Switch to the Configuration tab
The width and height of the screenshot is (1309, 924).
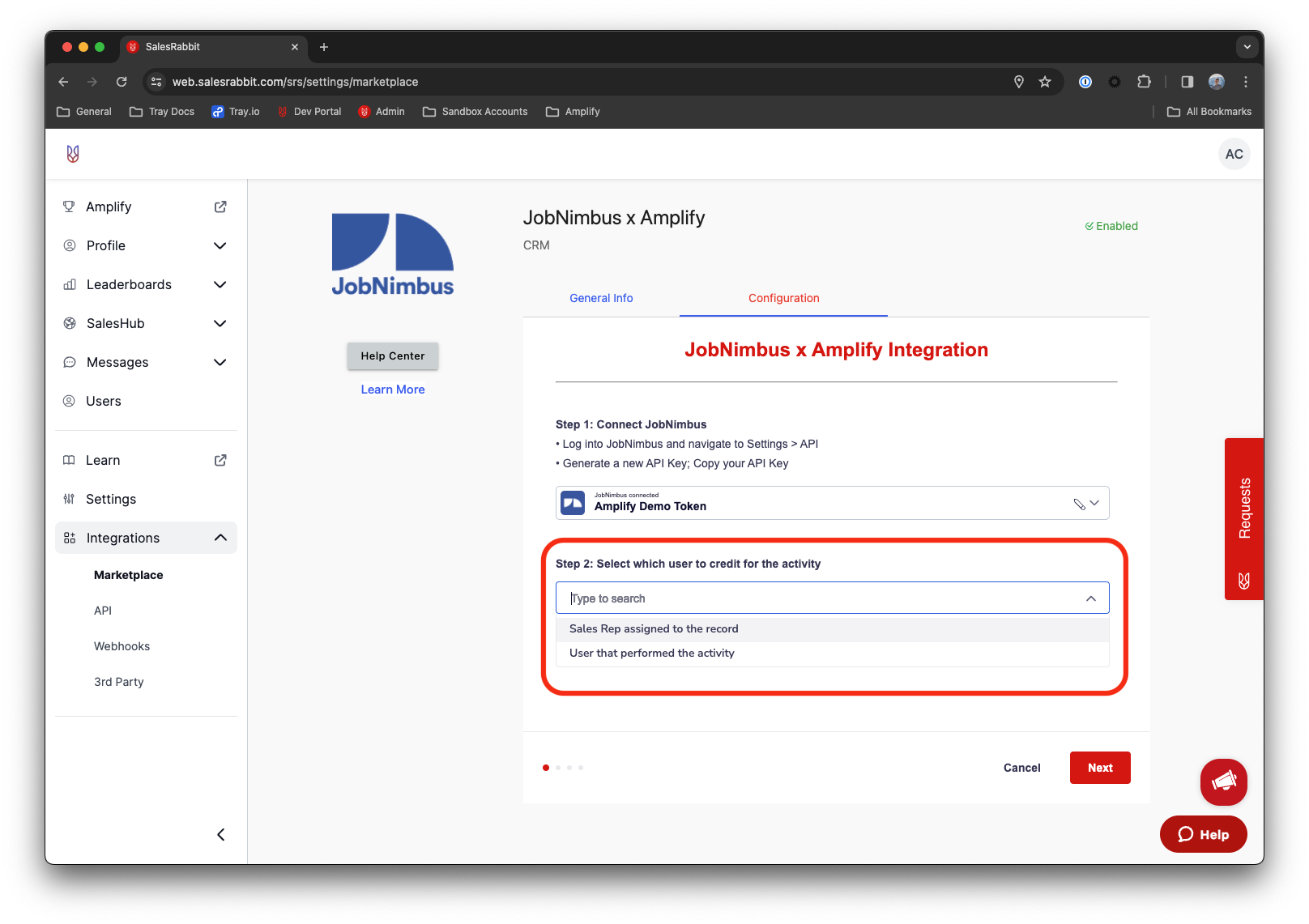pos(783,298)
